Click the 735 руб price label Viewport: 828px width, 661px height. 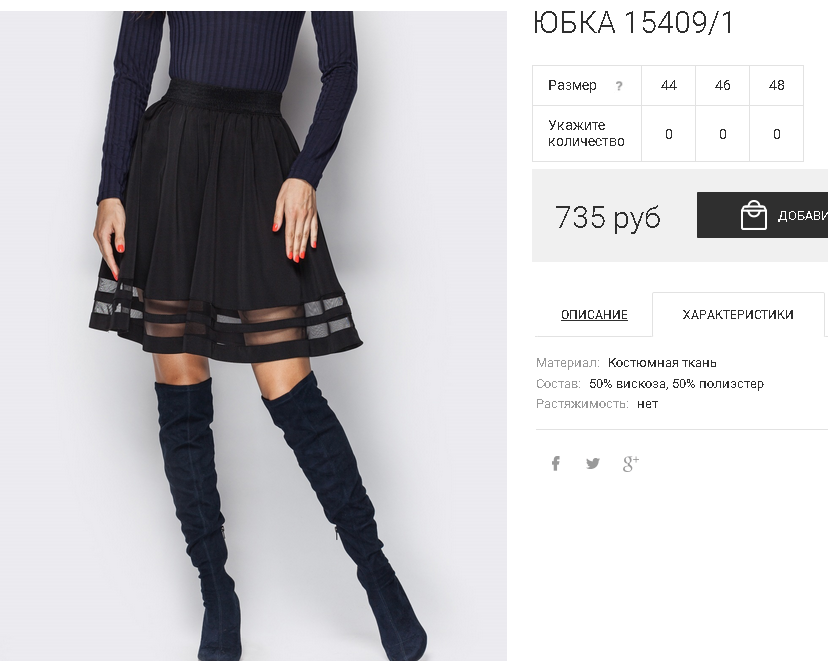607,216
